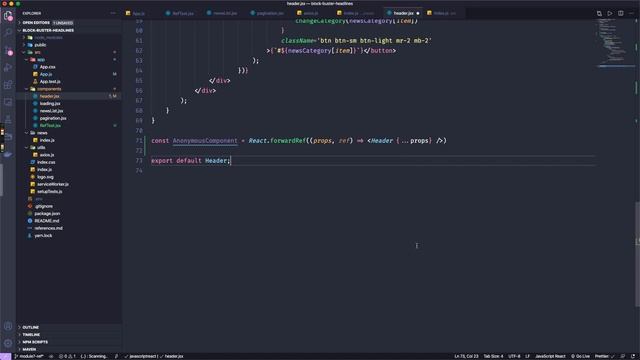Switch to the newsList.jsx editor tab
Screen dimensions: 640x360
click(x=225, y=13)
